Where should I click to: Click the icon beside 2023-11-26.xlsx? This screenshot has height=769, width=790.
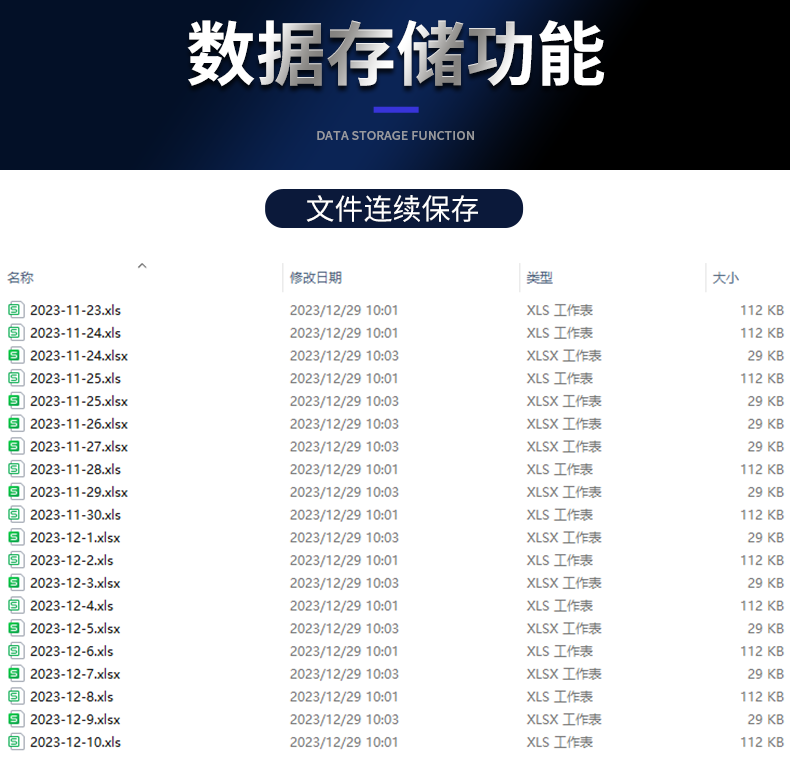point(15,424)
